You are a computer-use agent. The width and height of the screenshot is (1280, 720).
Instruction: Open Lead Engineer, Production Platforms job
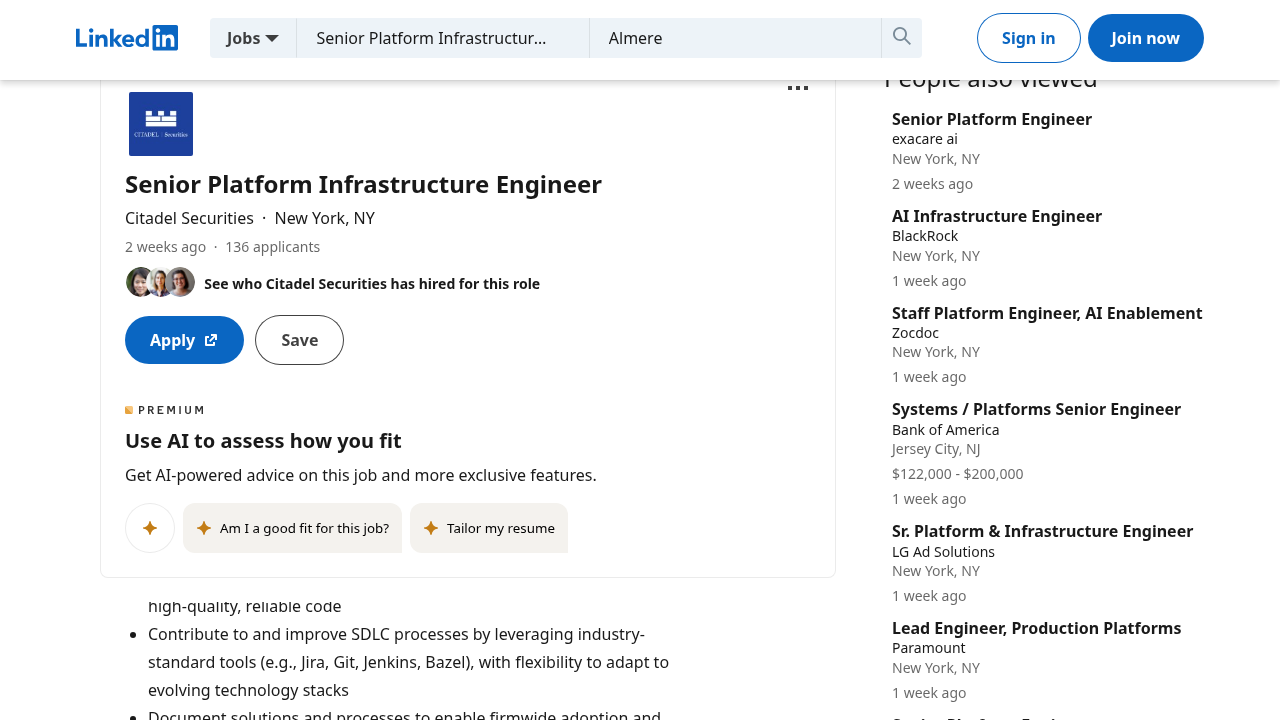(x=1036, y=628)
